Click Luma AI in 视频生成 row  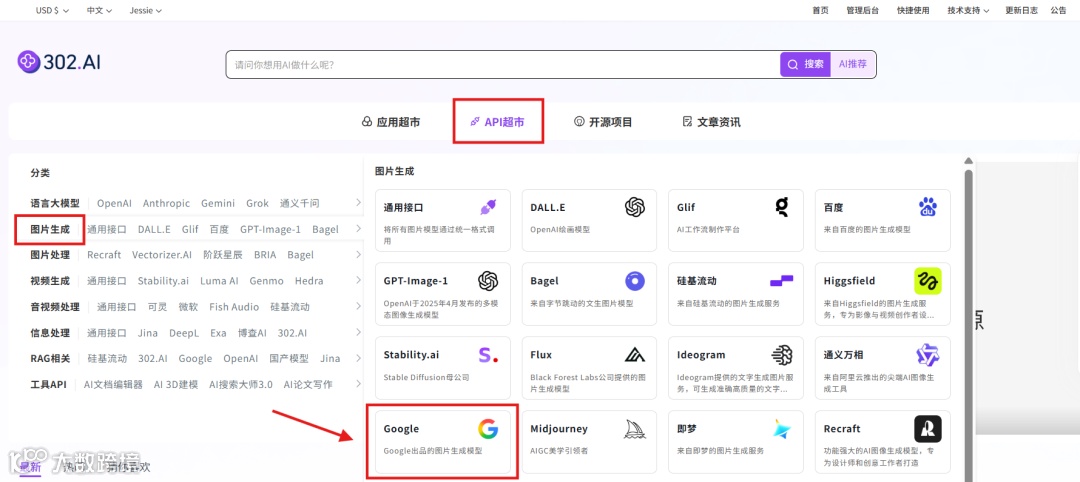point(219,281)
